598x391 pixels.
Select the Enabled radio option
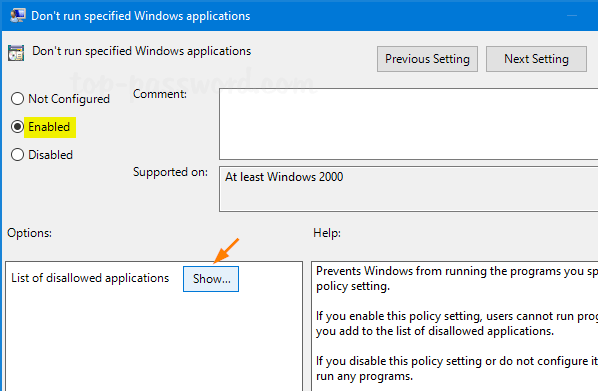(17, 127)
